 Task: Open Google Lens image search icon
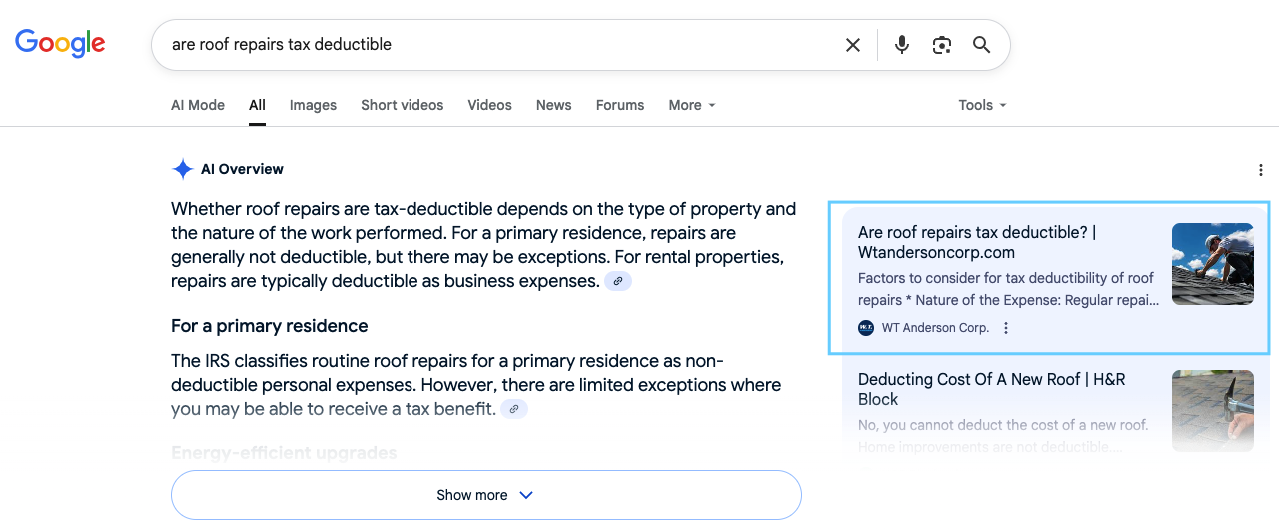pyautogui.click(x=941, y=45)
